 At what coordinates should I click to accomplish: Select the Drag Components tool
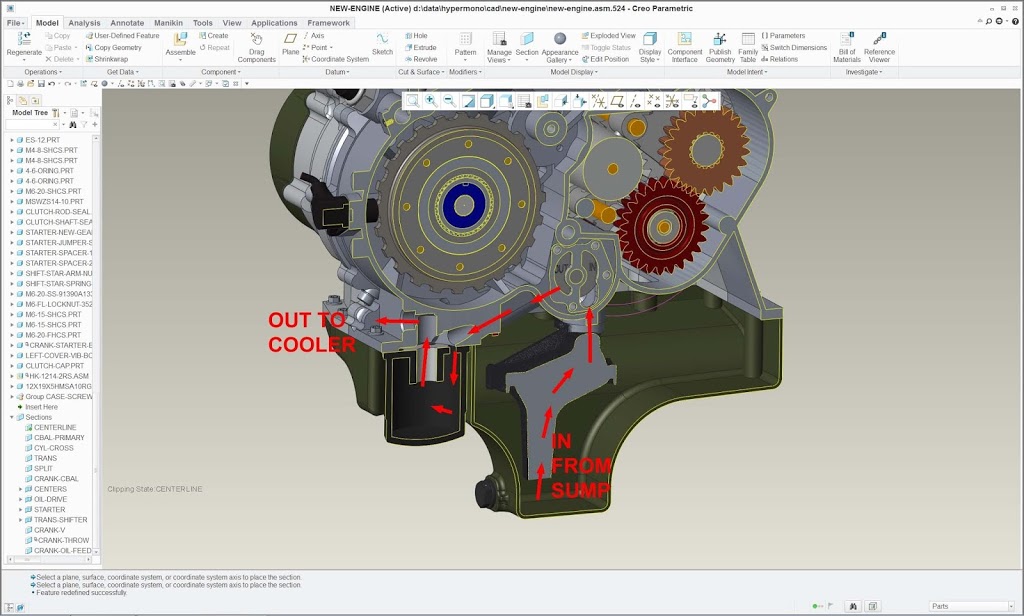coord(256,40)
